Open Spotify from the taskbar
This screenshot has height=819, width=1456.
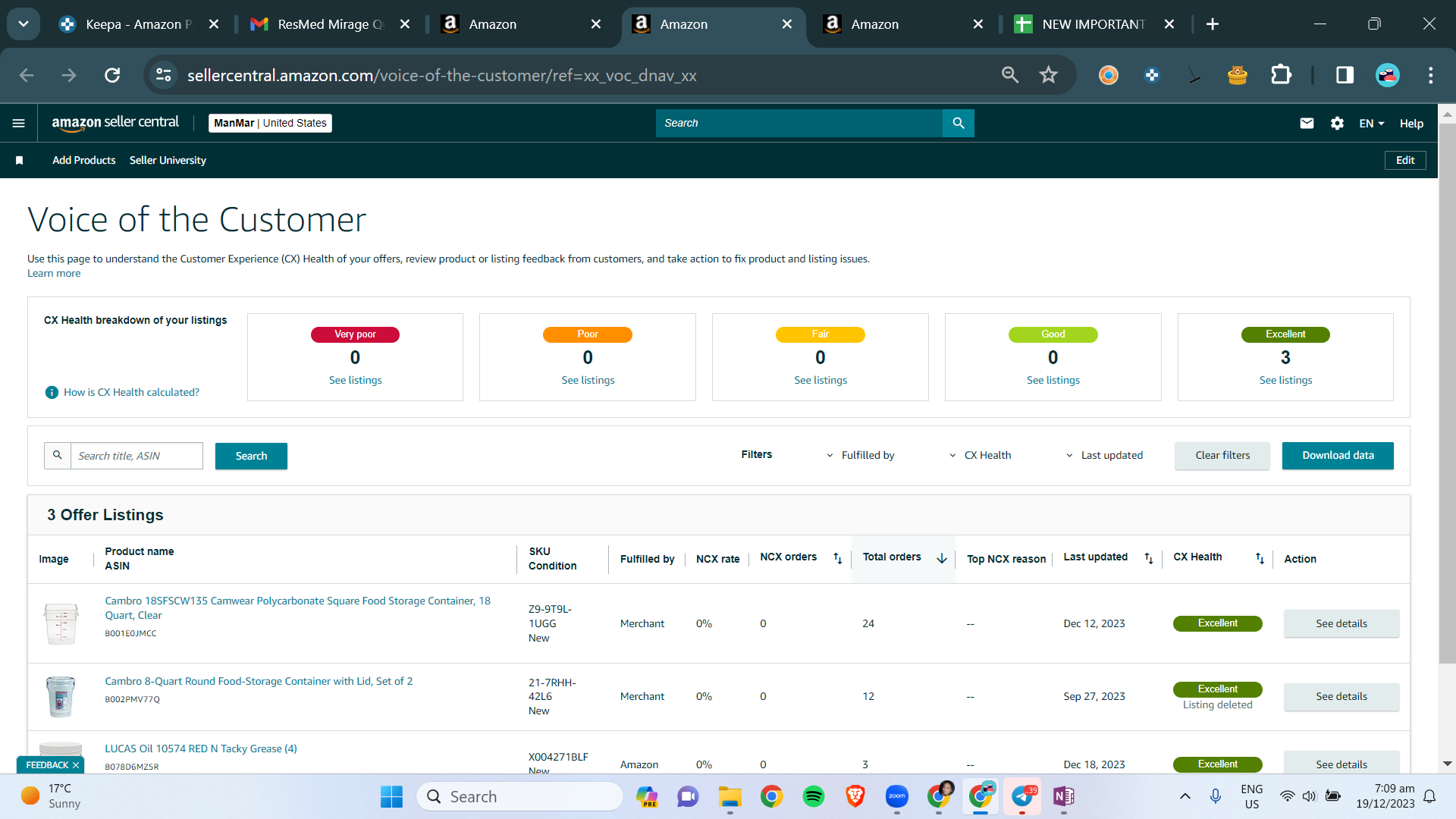(813, 796)
